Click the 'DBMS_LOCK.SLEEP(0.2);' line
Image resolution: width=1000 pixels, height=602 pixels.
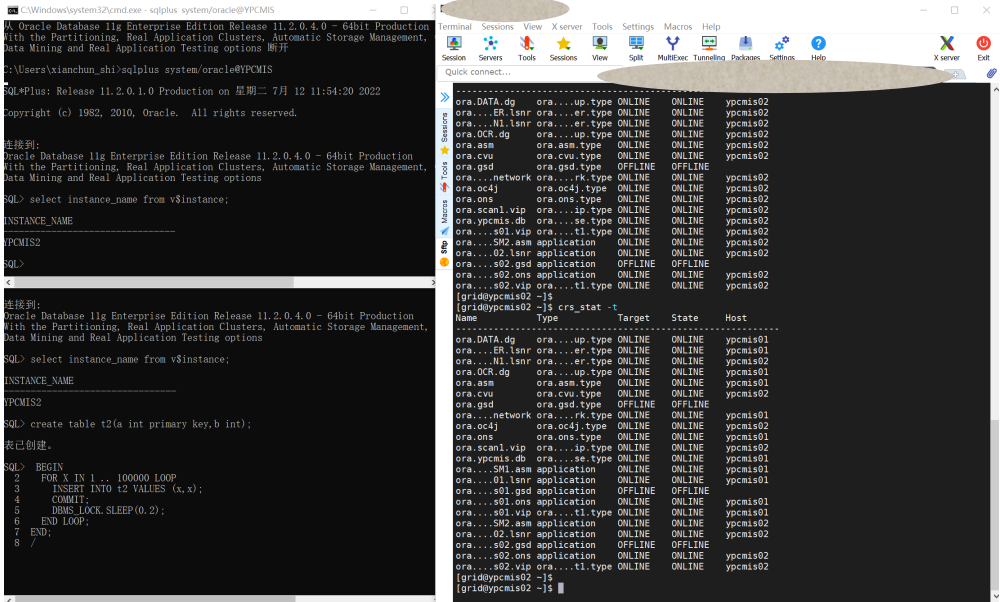[108, 510]
